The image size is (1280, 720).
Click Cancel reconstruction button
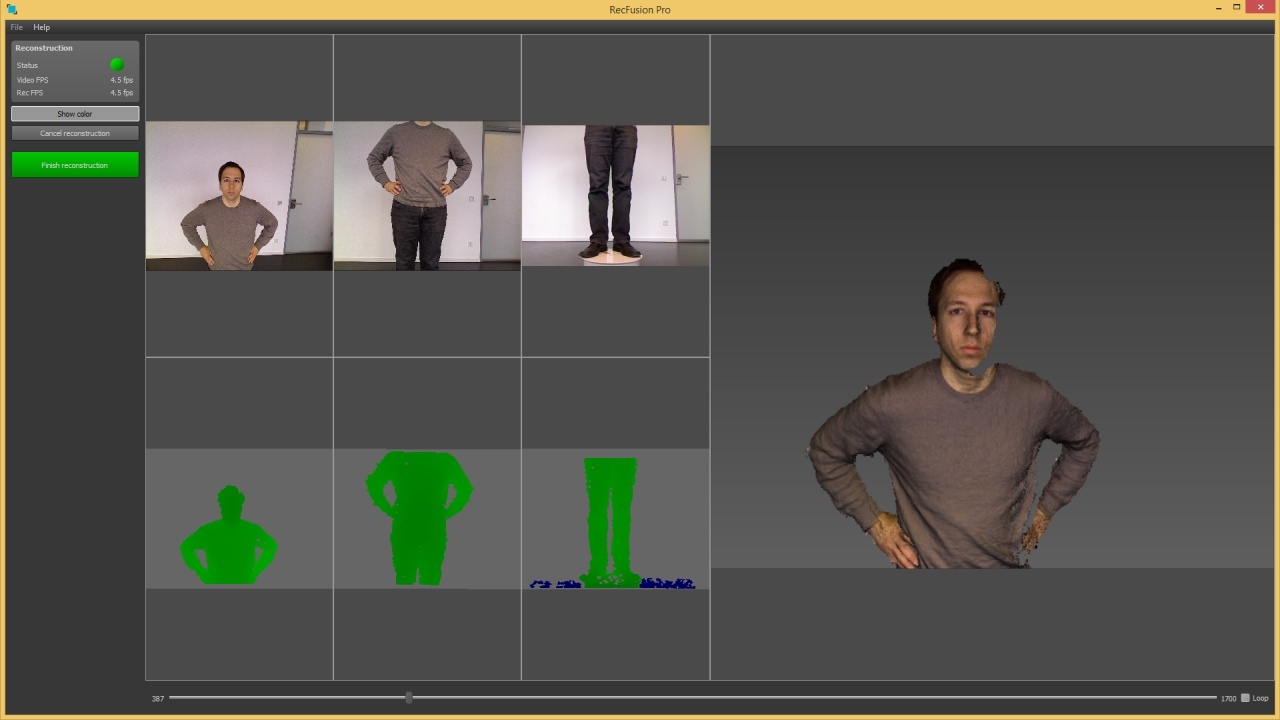pos(75,133)
